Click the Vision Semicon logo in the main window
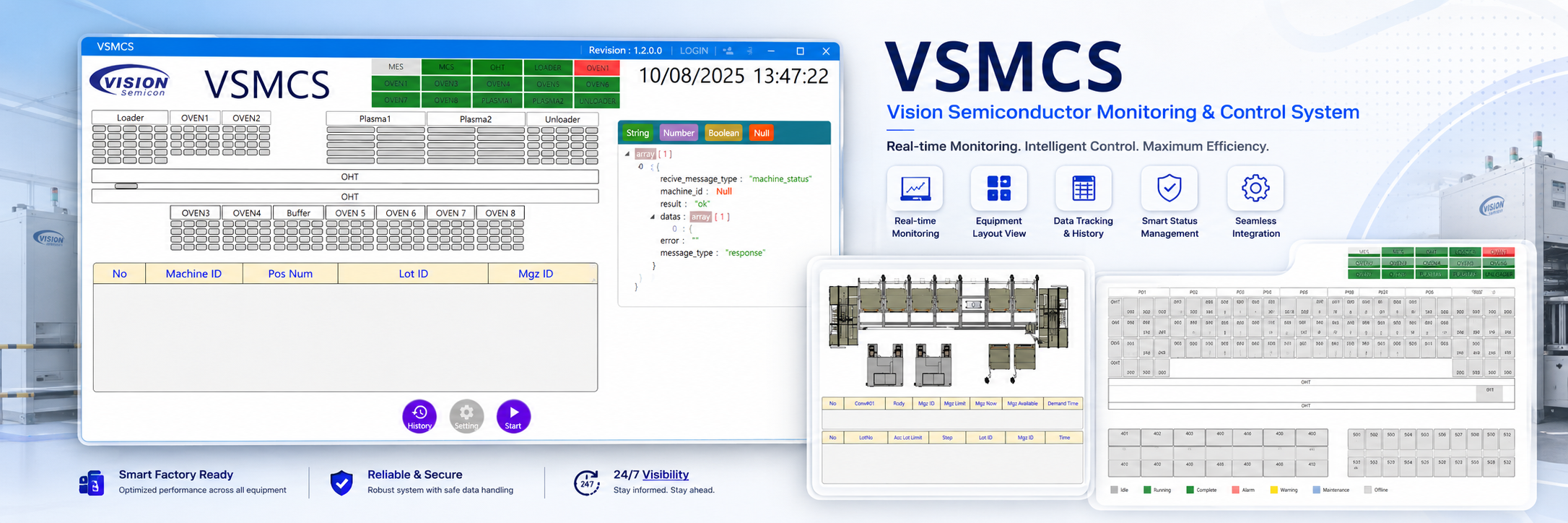The image size is (1568, 523). pos(130,81)
